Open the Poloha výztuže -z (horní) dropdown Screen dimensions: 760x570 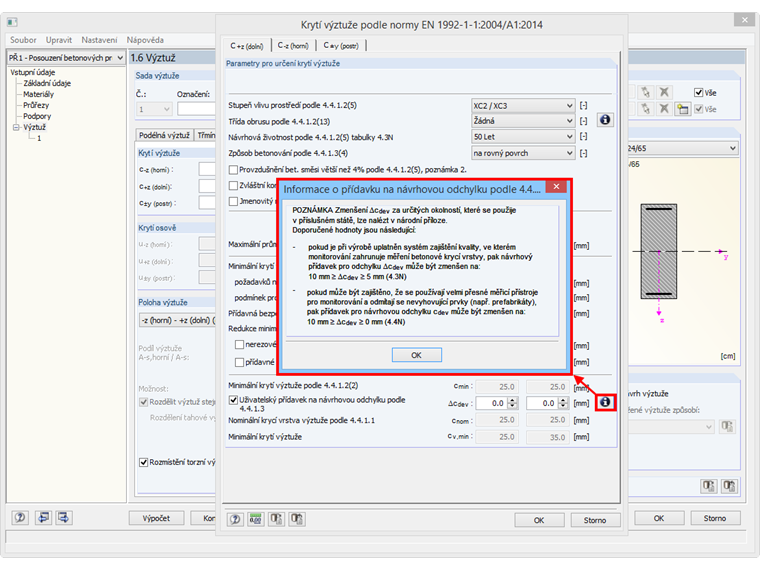(x=177, y=320)
